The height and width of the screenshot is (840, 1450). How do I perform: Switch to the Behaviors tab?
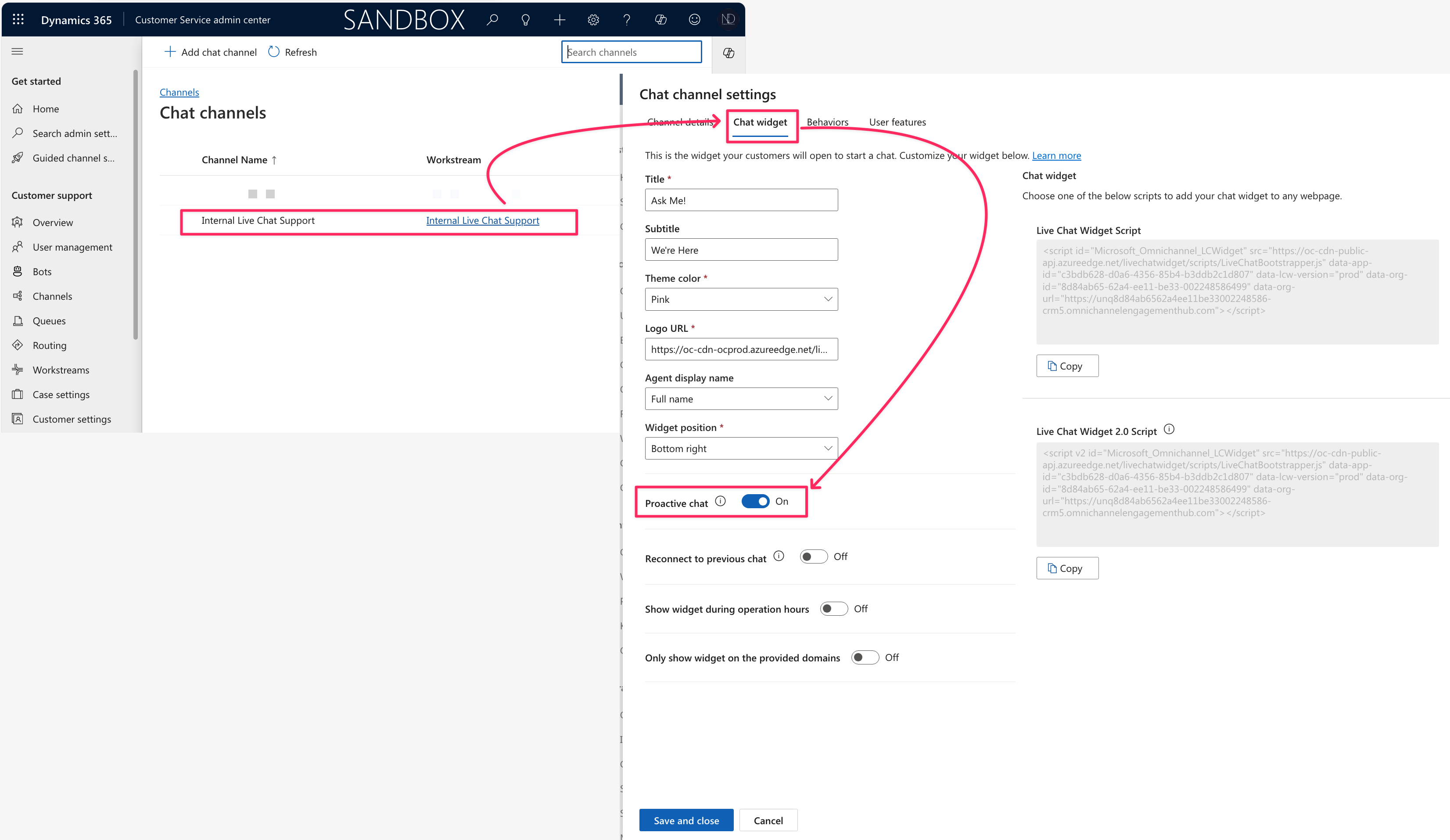[827, 122]
